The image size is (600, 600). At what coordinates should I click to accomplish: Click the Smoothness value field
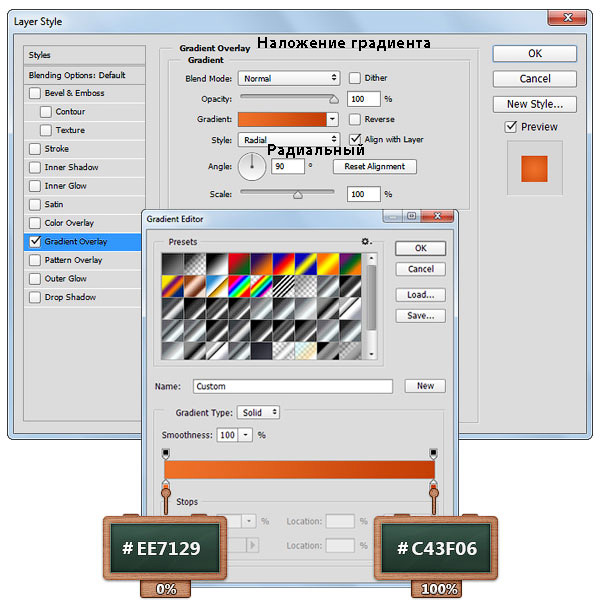(227, 435)
